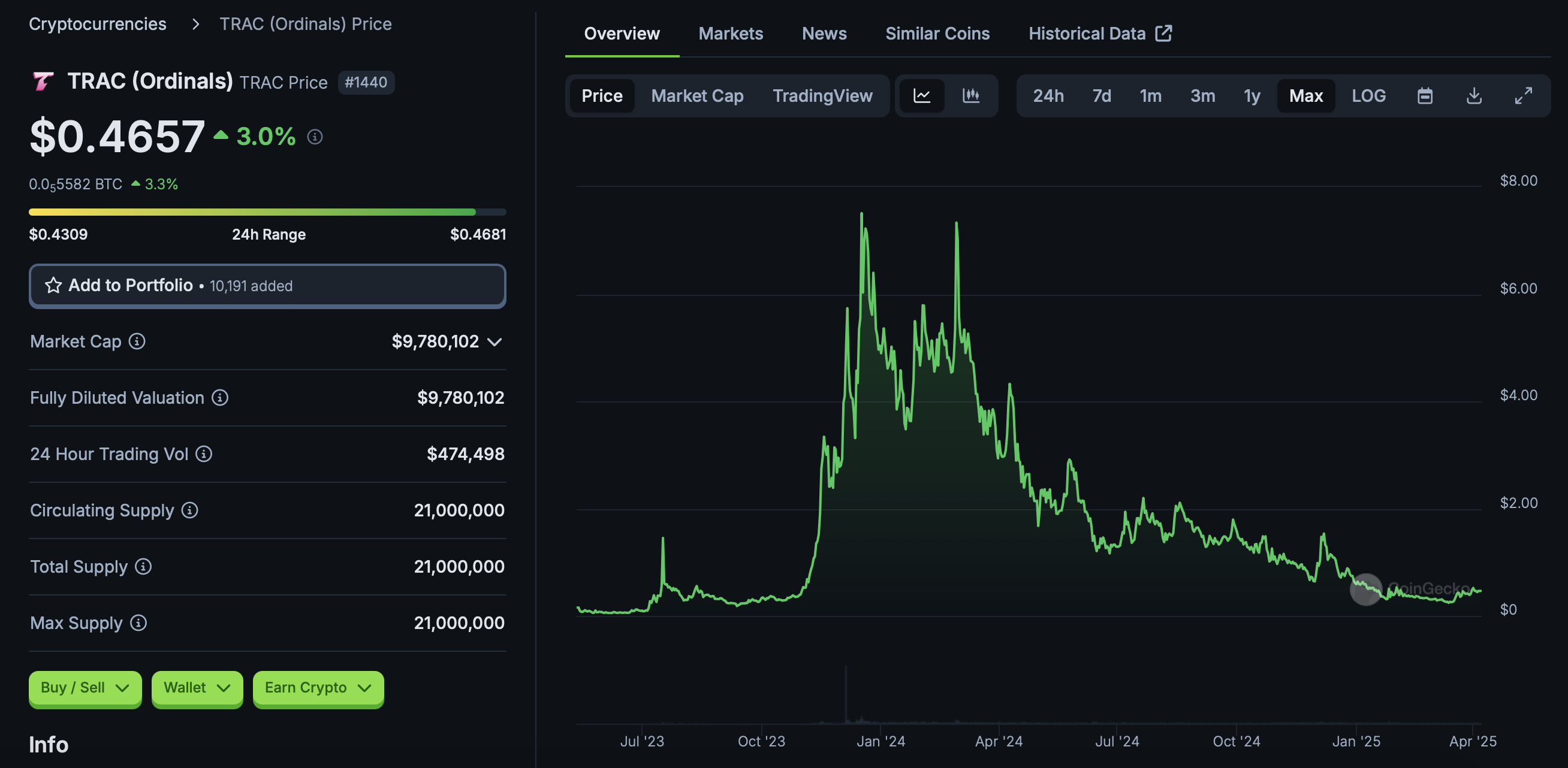Open price change info icon beside 3.0%
The height and width of the screenshot is (768, 1568).
click(x=315, y=137)
